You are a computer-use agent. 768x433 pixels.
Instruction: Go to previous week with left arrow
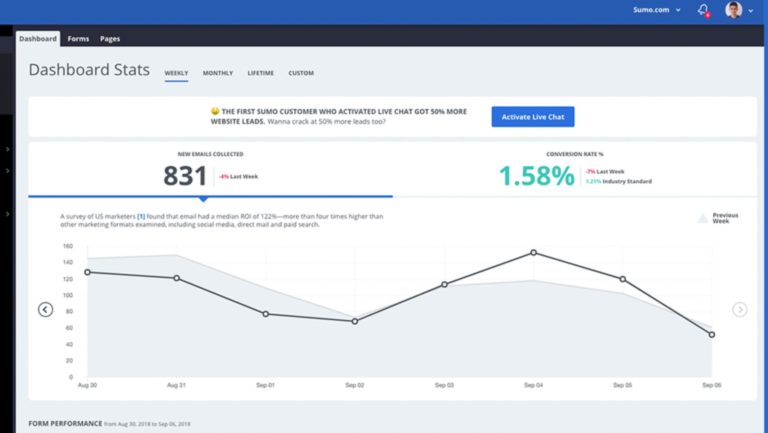tap(45, 309)
